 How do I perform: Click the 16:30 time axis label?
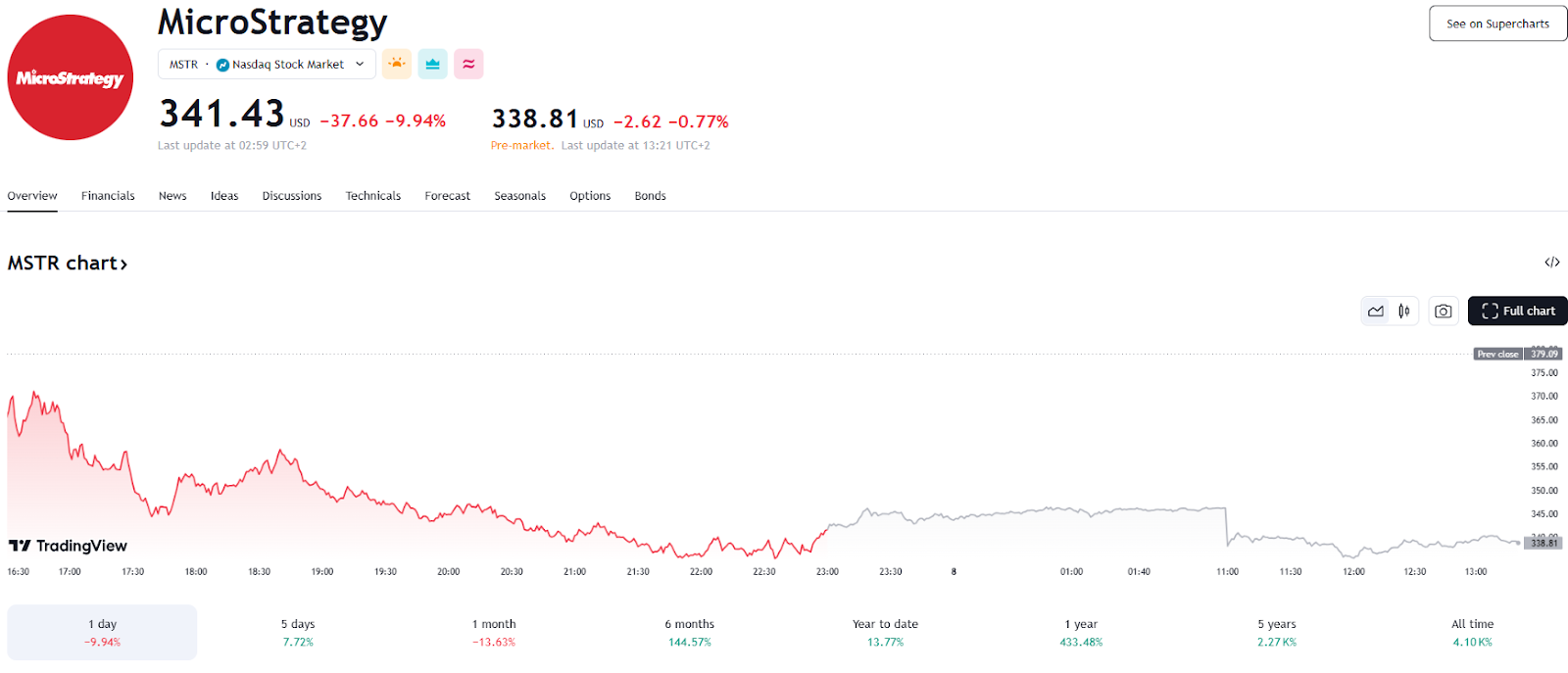[19, 571]
